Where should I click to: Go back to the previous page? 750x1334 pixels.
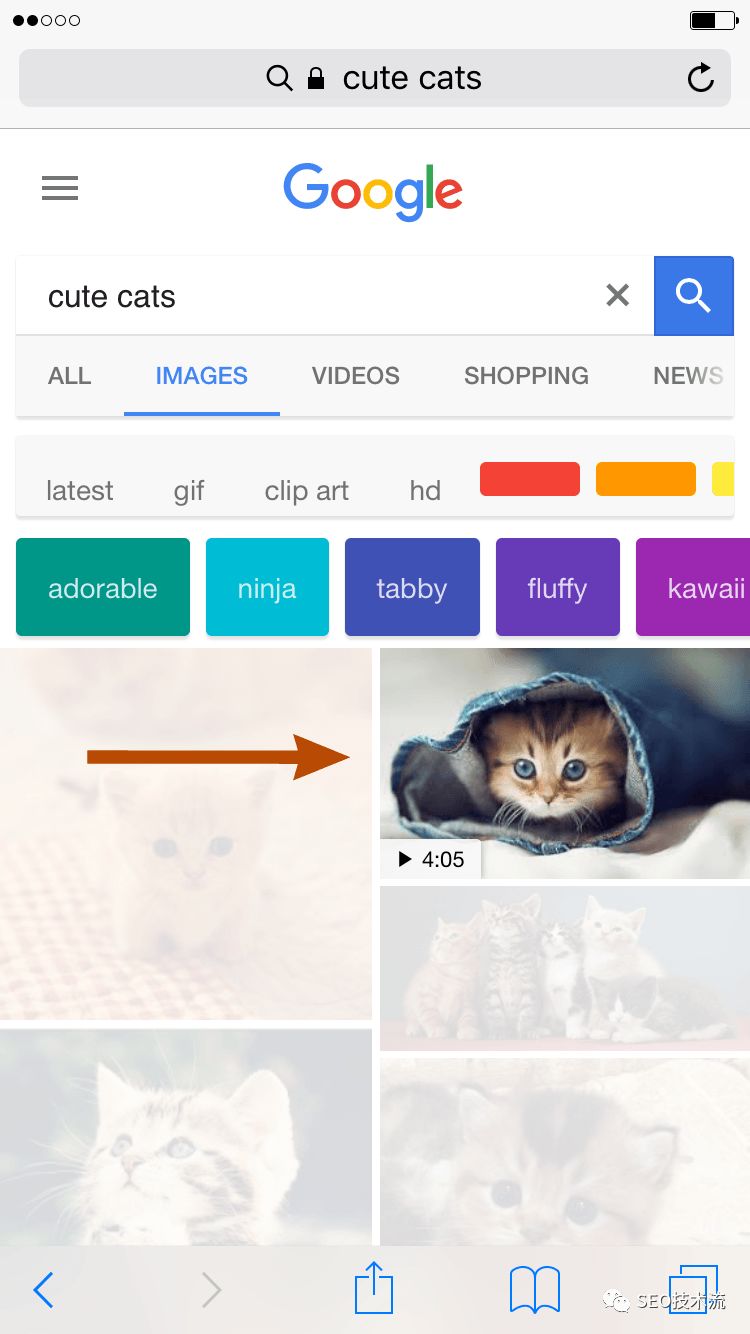pos(43,1290)
